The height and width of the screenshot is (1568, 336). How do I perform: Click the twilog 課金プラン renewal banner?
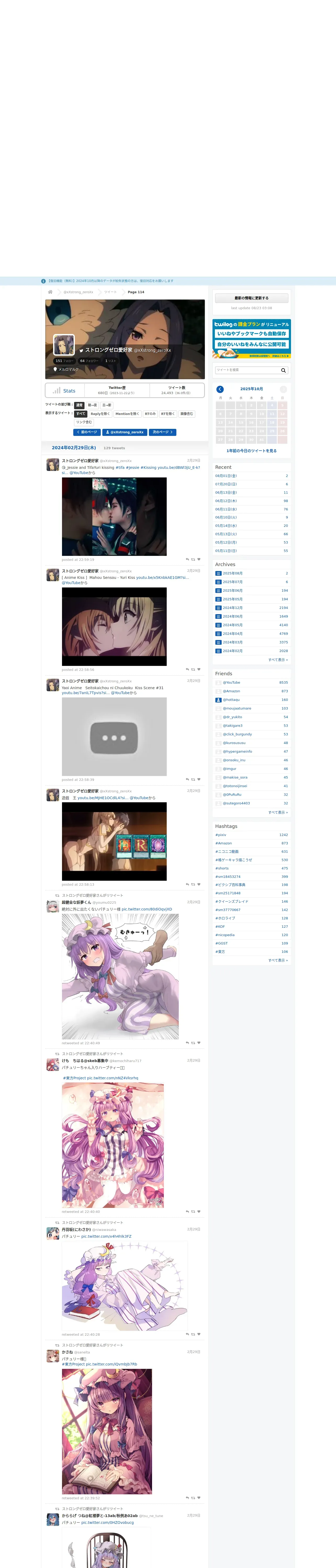click(251, 339)
